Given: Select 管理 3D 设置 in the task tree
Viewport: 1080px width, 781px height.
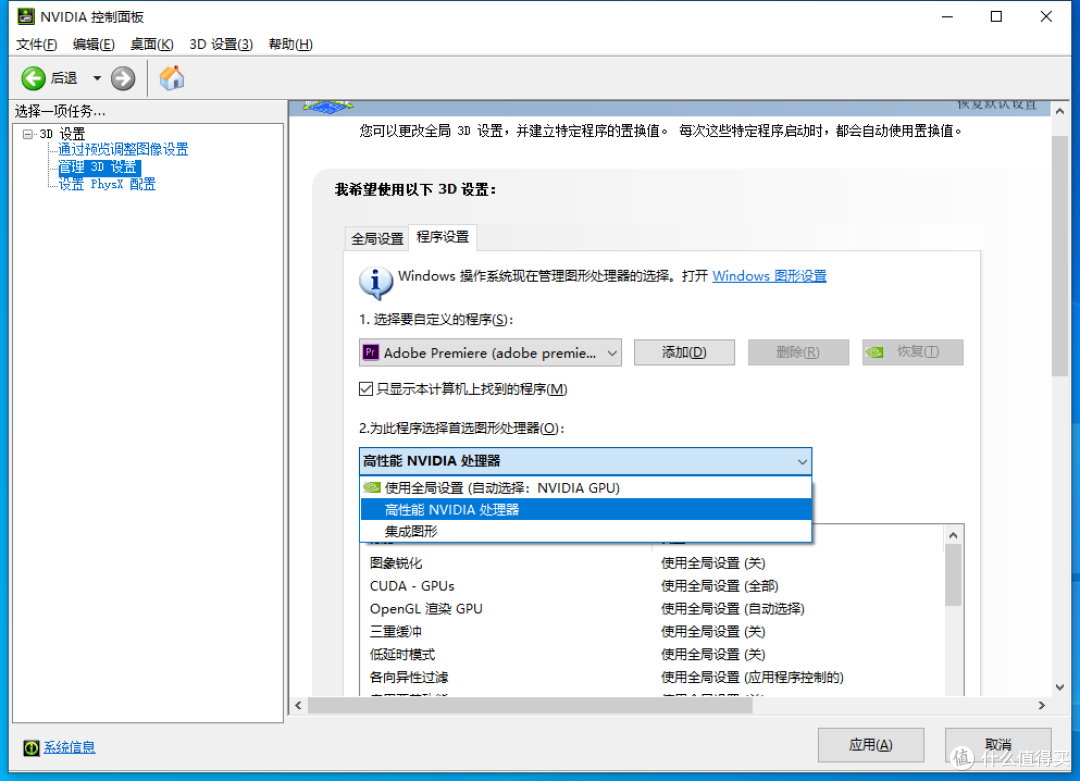Looking at the screenshot, I should click(98, 167).
